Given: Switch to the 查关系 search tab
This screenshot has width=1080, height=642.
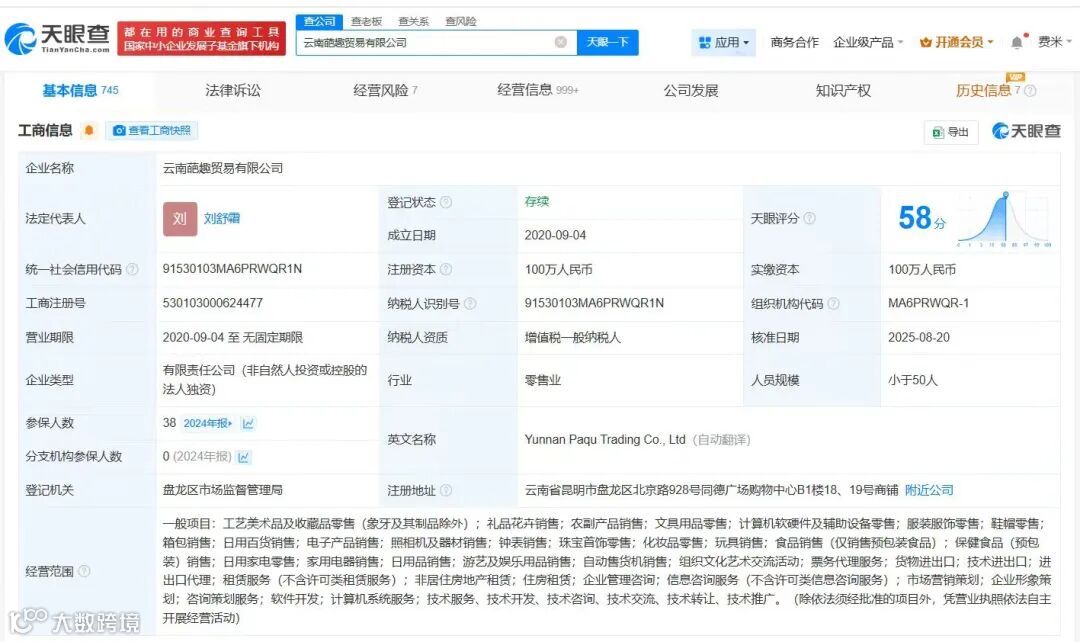Looking at the screenshot, I should click(x=413, y=21).
